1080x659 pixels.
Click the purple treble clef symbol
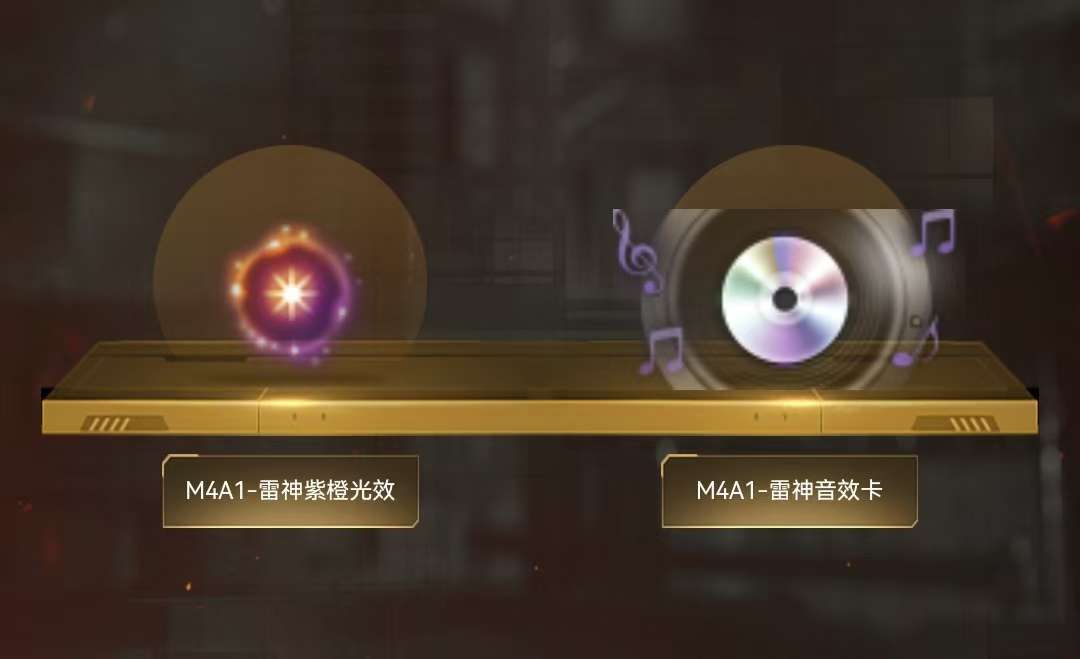click(637, 250)
